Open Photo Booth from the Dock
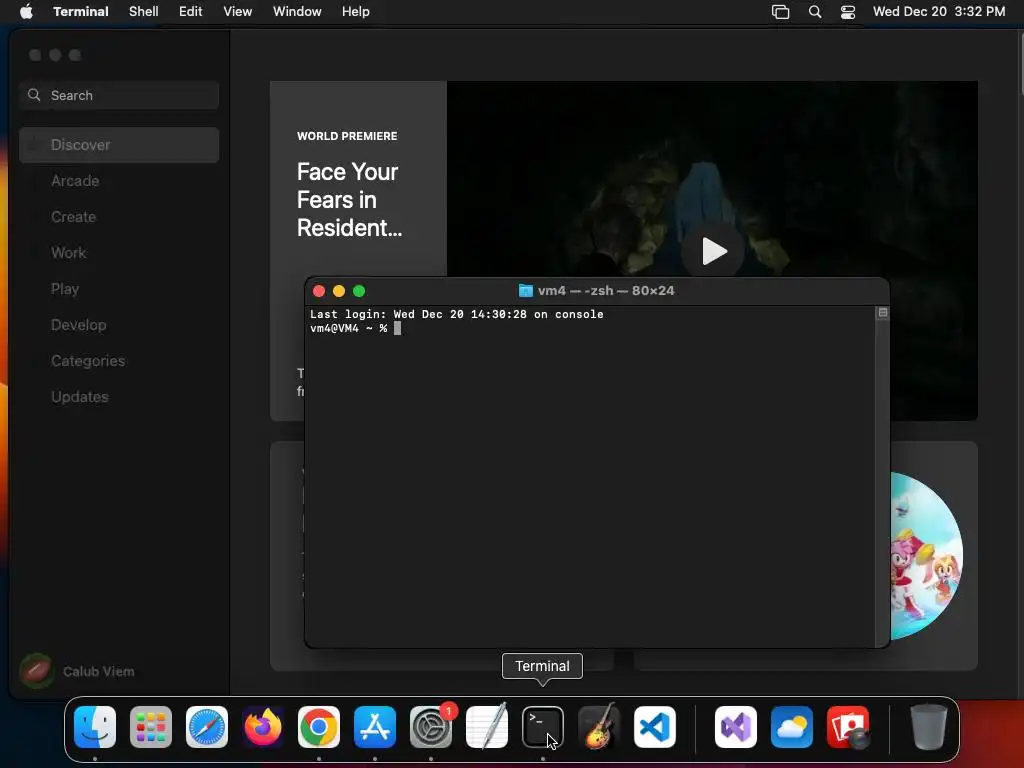 click(848, 727)
